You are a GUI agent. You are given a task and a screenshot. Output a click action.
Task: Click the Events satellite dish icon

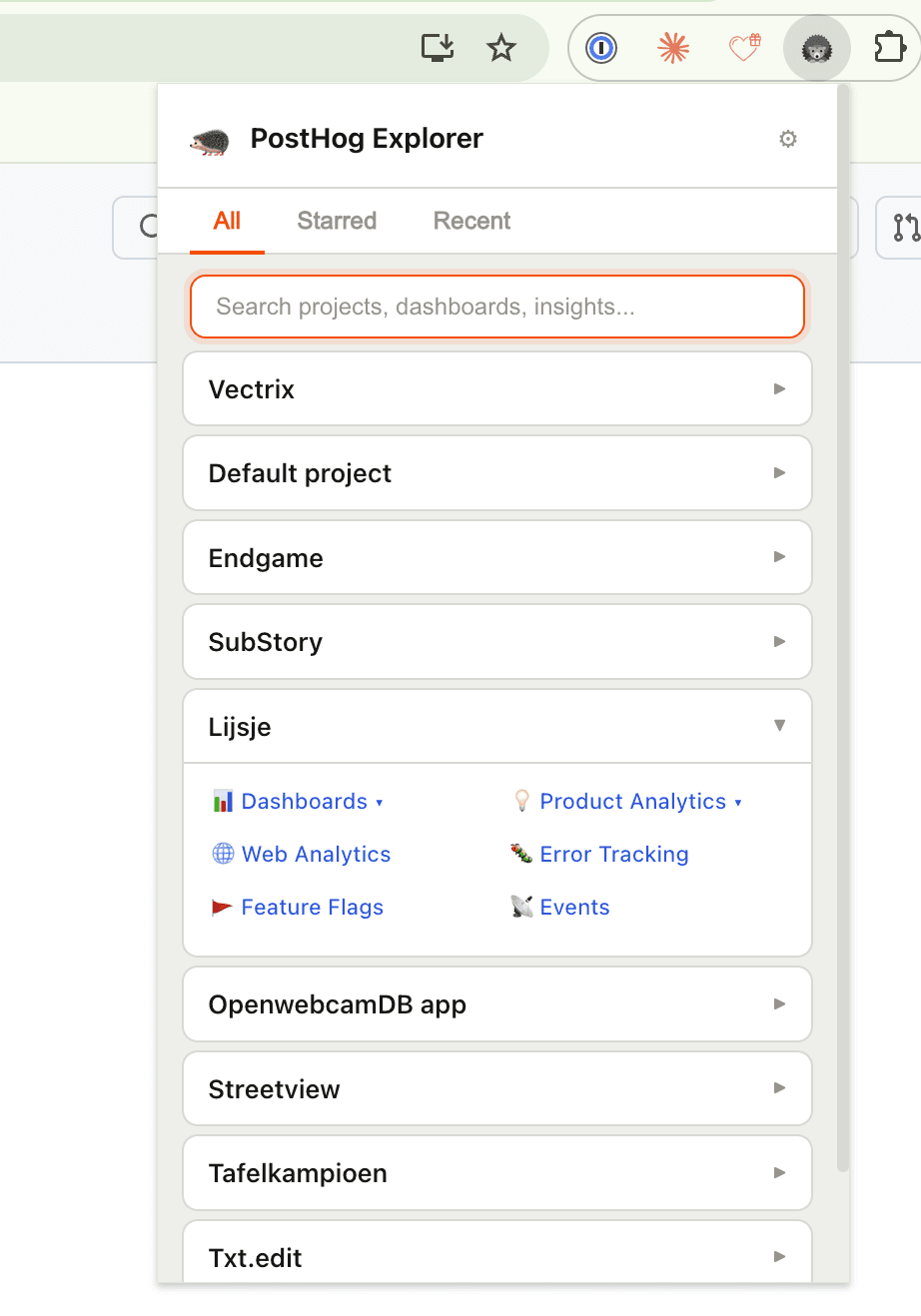point(521,907)
